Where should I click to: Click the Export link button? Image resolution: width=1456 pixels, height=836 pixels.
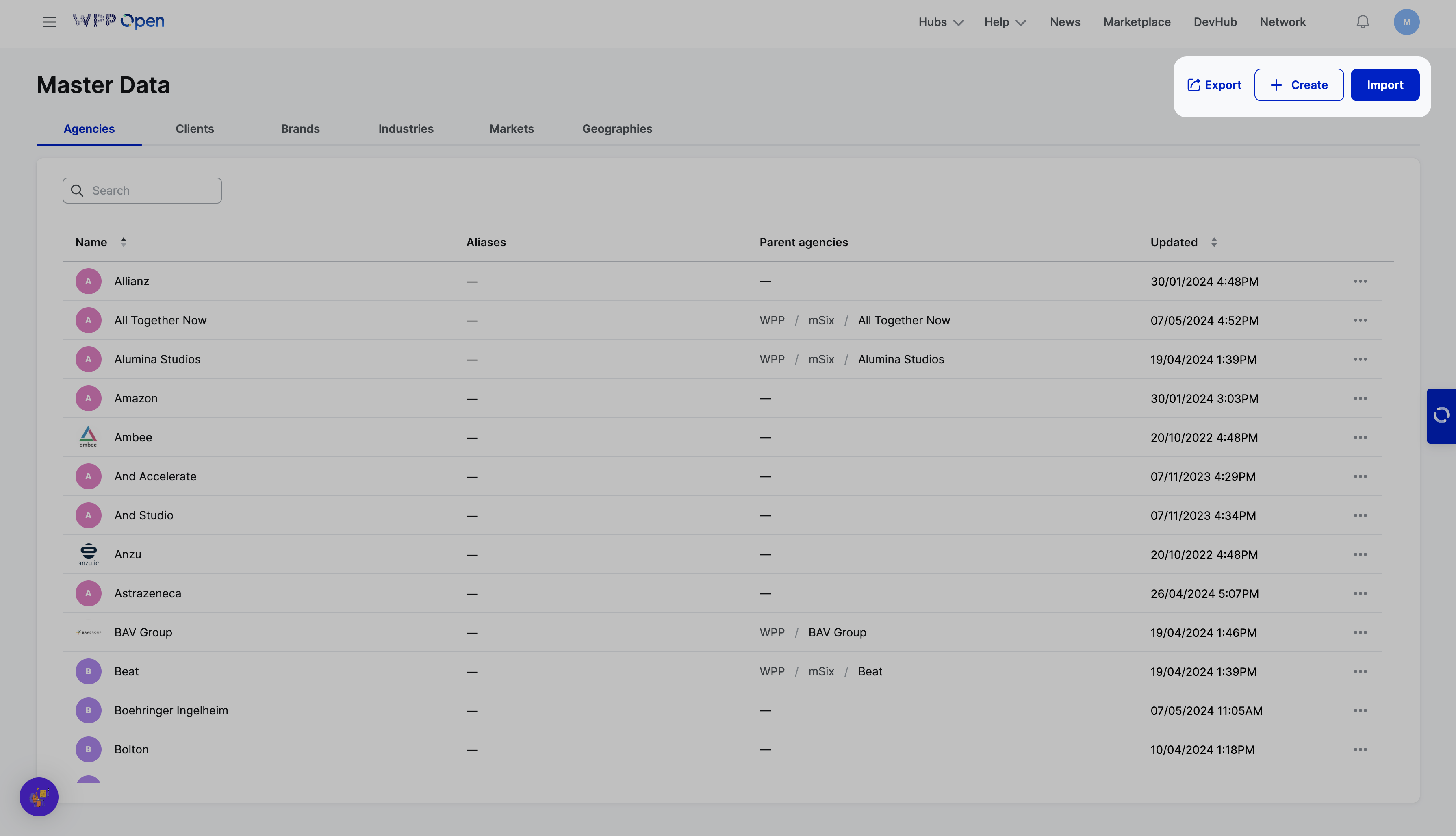(1214, 85)
